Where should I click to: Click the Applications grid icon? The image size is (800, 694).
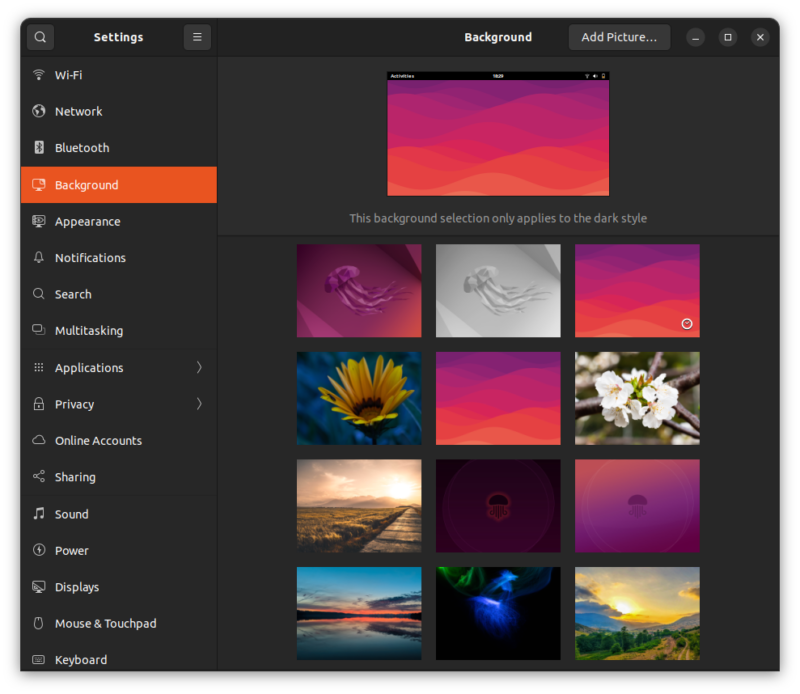coord(39,367)
